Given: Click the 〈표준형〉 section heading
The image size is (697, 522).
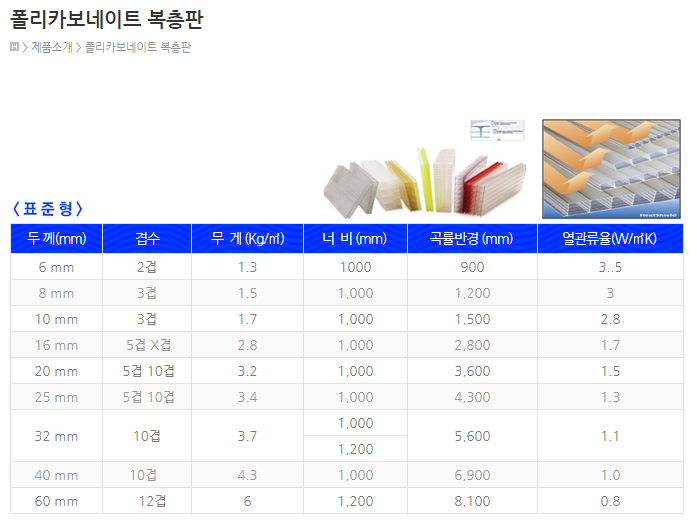Looking at the screenshot, I should point(47,208).
